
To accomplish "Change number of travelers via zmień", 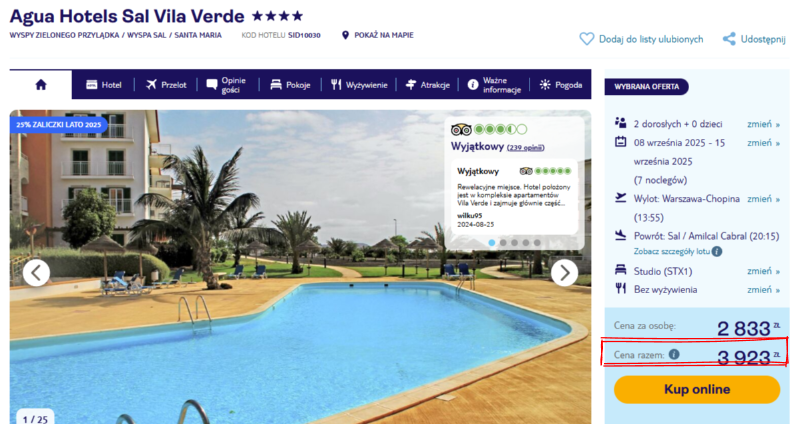I will point(763,124).
